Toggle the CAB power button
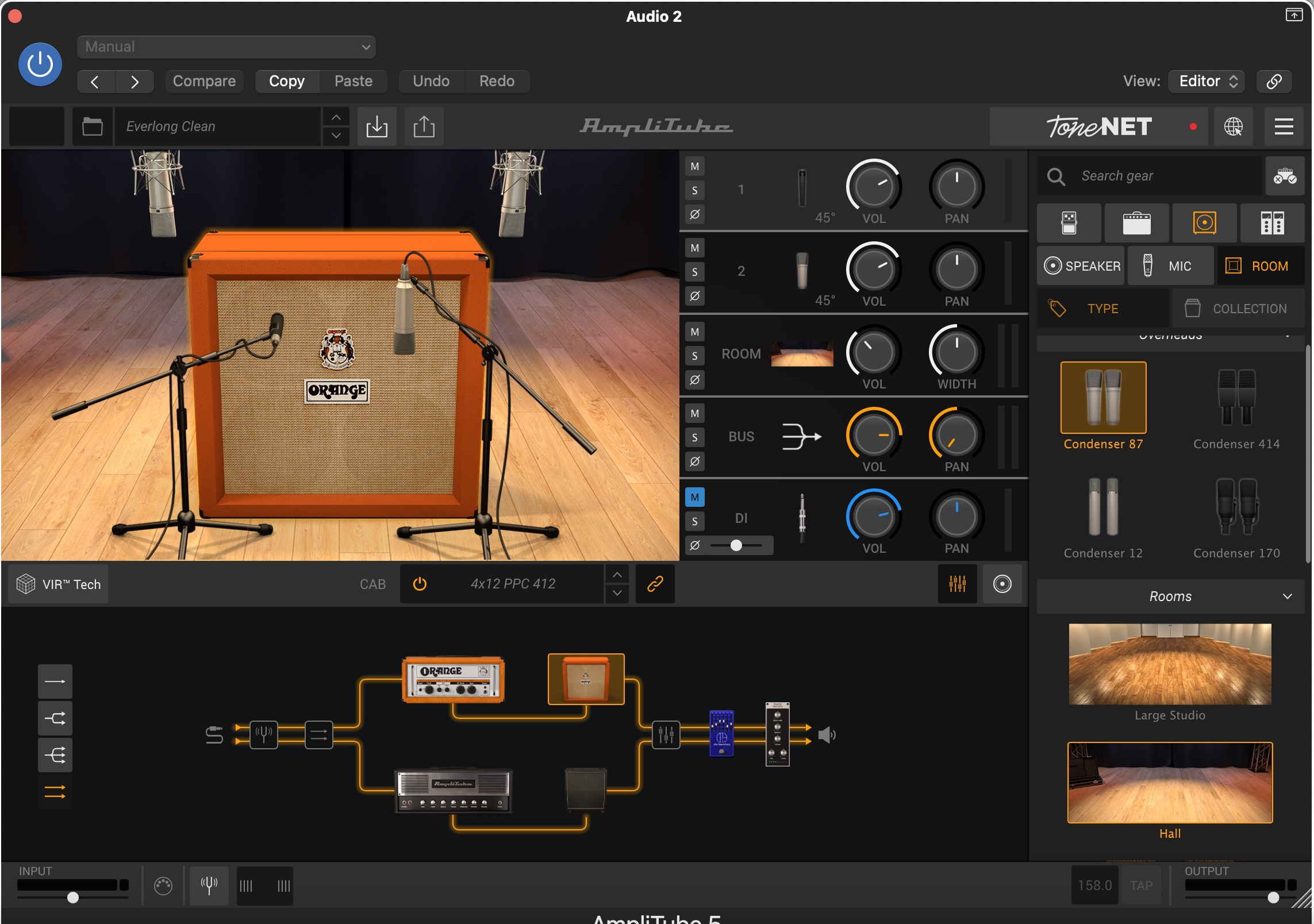1314x924 pixels. coord(420,584)
